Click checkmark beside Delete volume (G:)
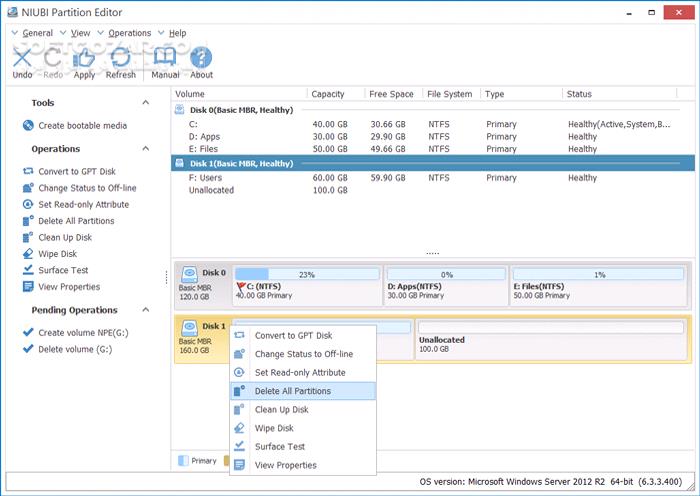This screenshot has width=700, height=496. [x=28, y=349]
